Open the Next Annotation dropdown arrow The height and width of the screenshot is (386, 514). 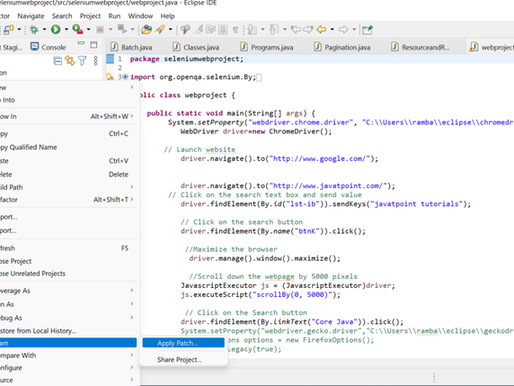point(263,30)
